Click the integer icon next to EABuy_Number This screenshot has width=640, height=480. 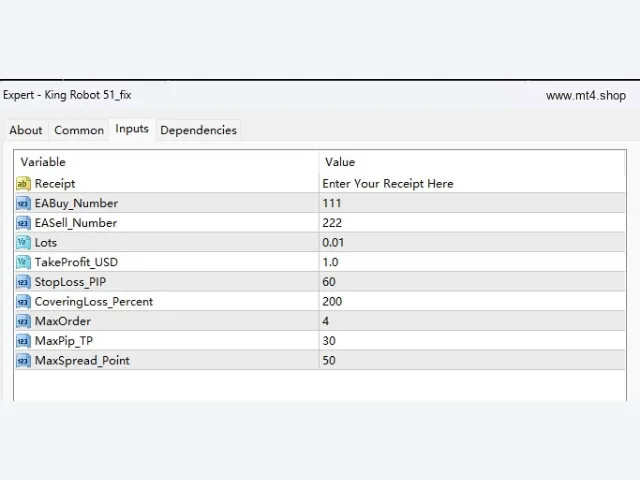[23, 203]
